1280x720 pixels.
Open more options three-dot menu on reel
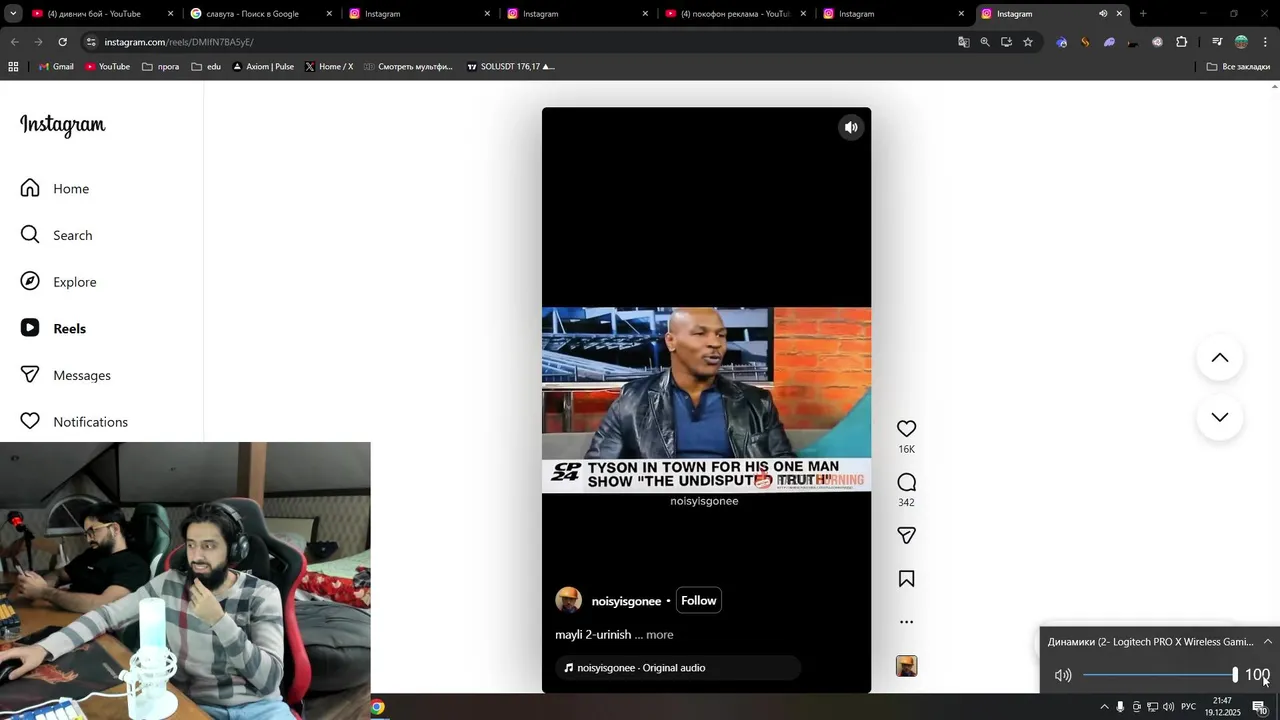906,621
